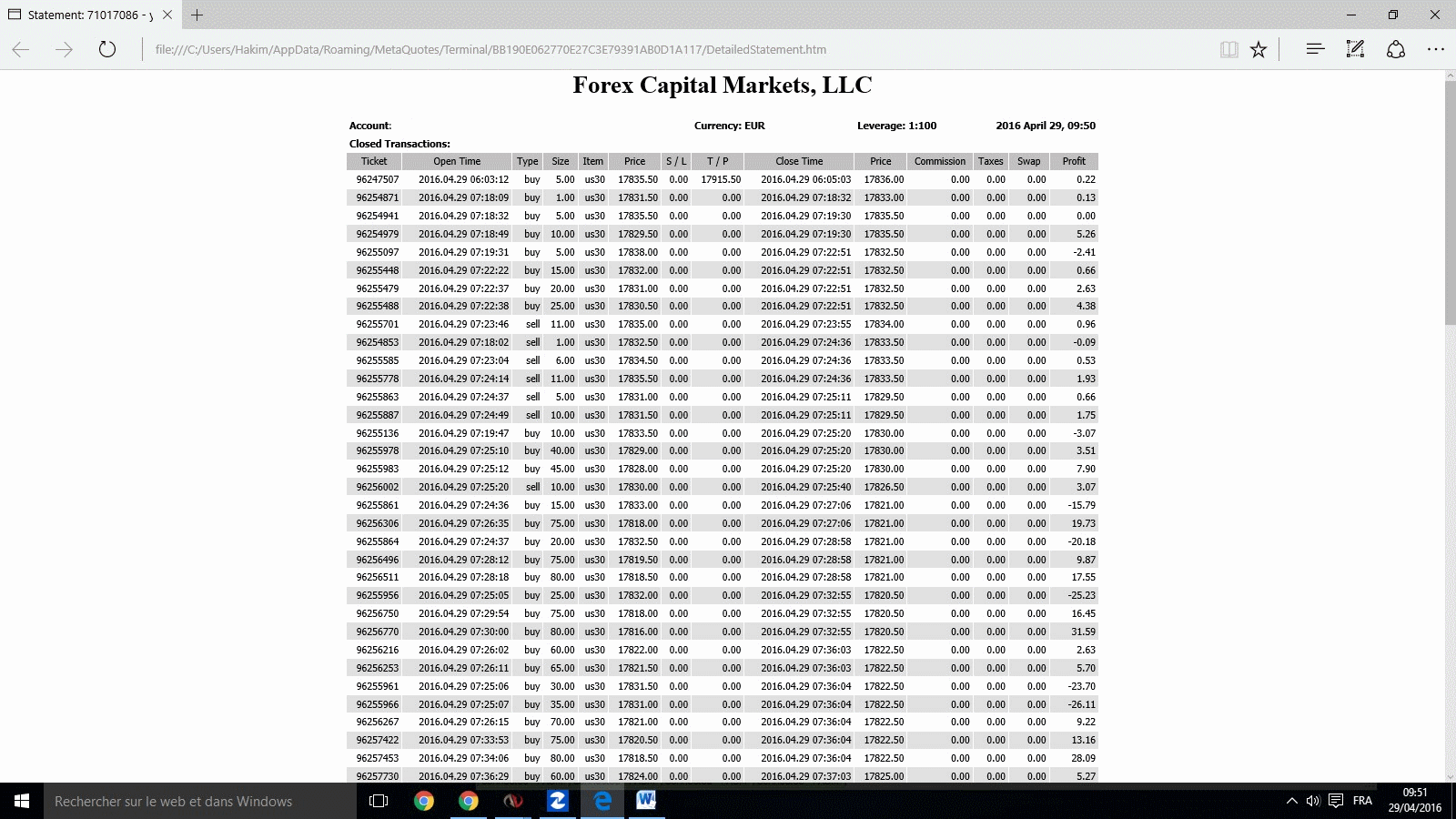Close the Statement: 71017086 tab

pos(167,15)
